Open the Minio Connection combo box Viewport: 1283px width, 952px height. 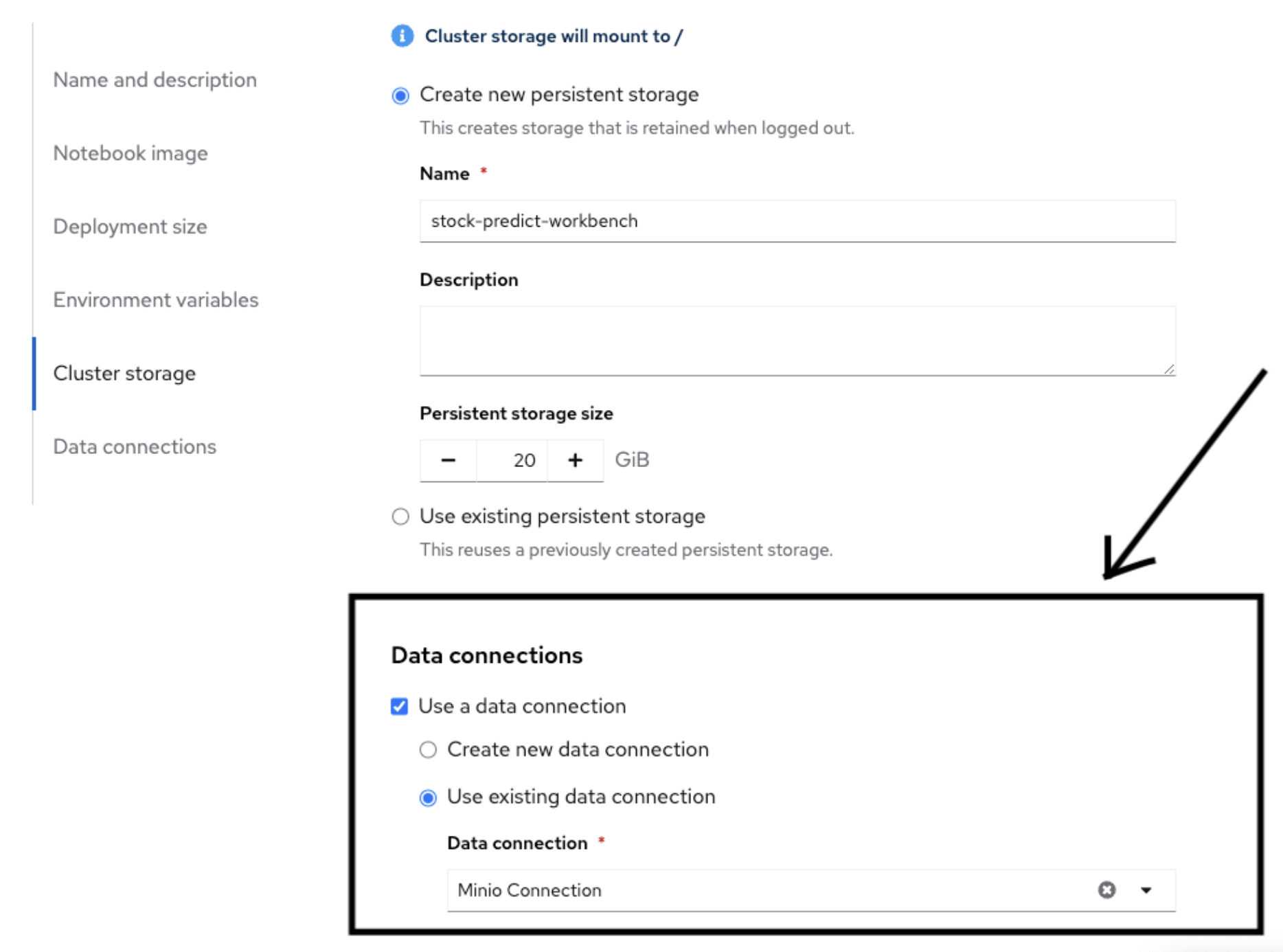(x=811, y=890)
